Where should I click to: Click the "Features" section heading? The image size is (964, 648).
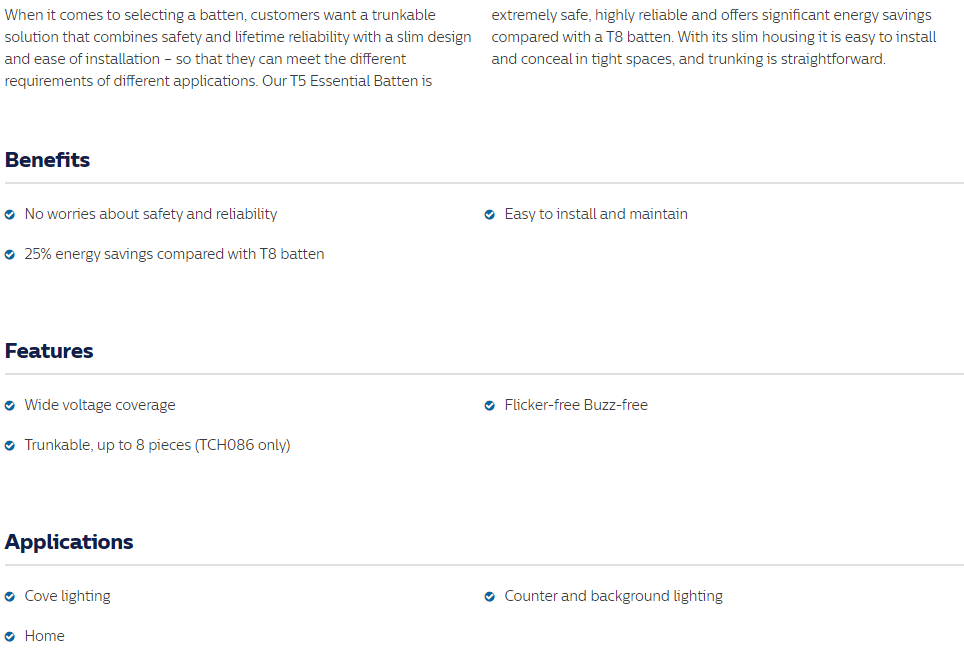coord(49,351)
